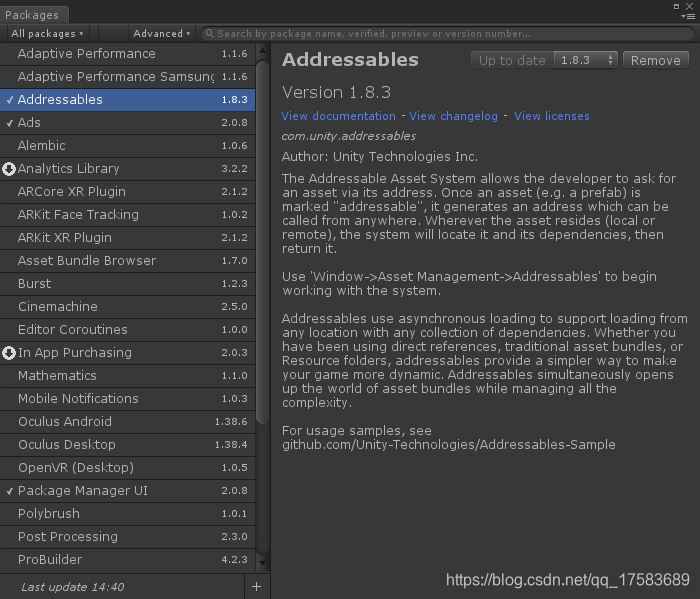Open the View licenses link

[x=551, y=116]
